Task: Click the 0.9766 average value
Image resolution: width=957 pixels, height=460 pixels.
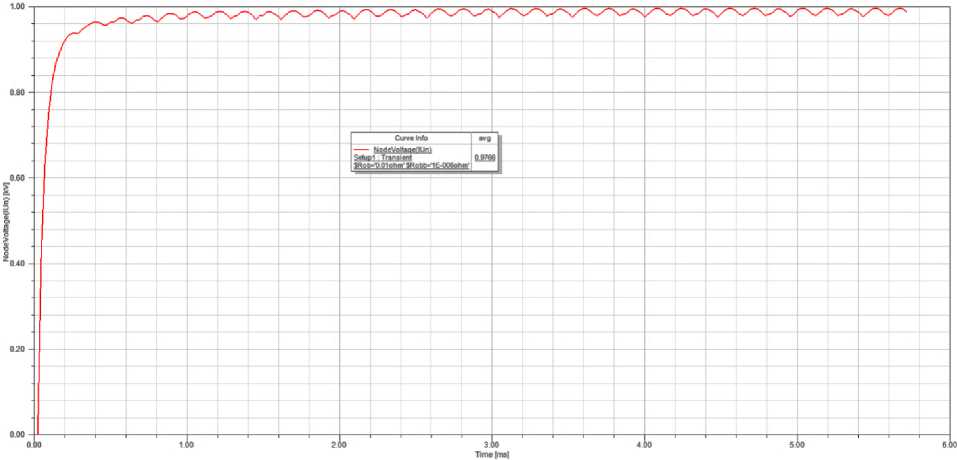Action: pyautogui.click(x=485, y=157)
